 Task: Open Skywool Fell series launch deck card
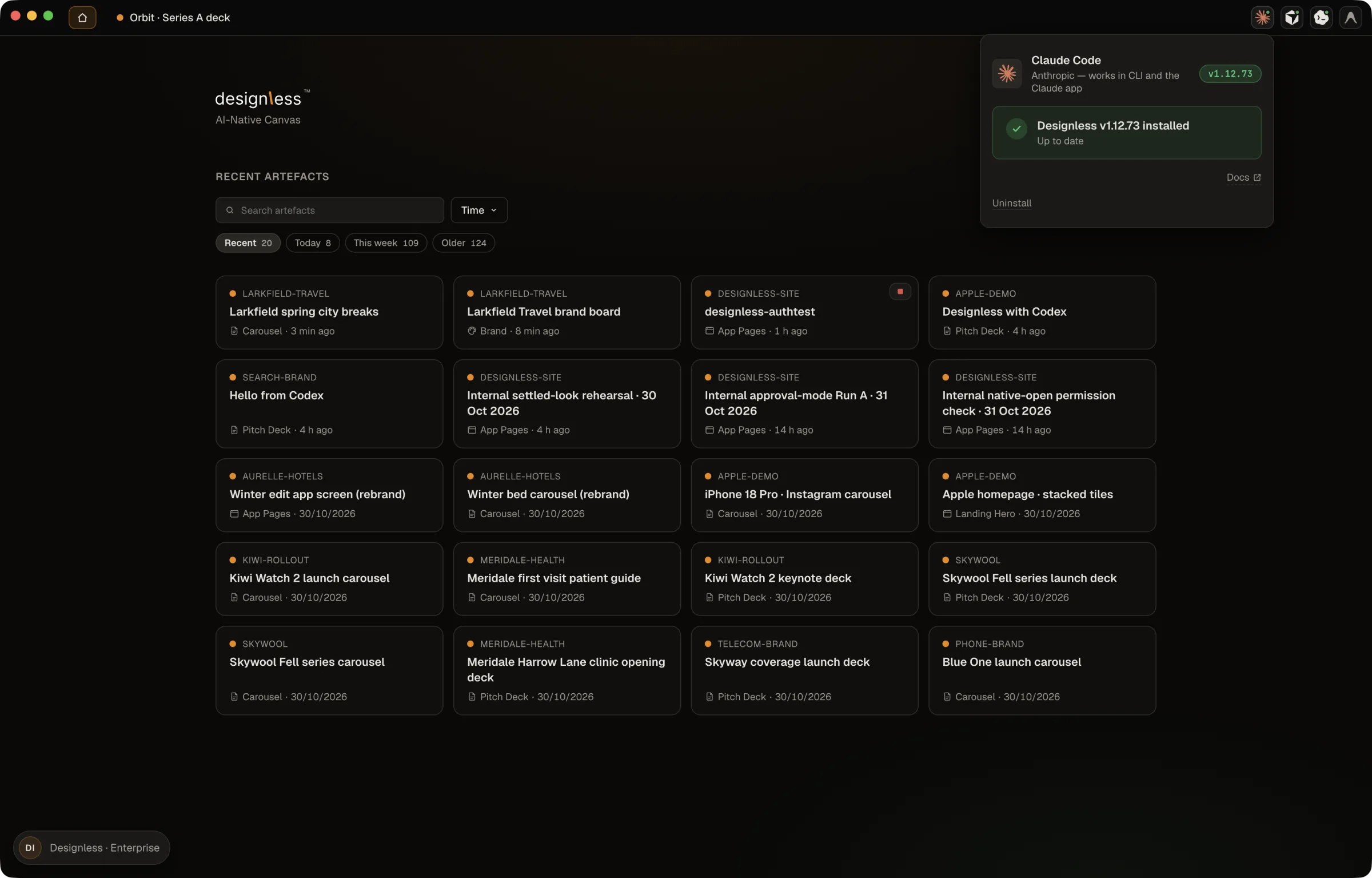pyautogui.click(x=1042, y=579)
